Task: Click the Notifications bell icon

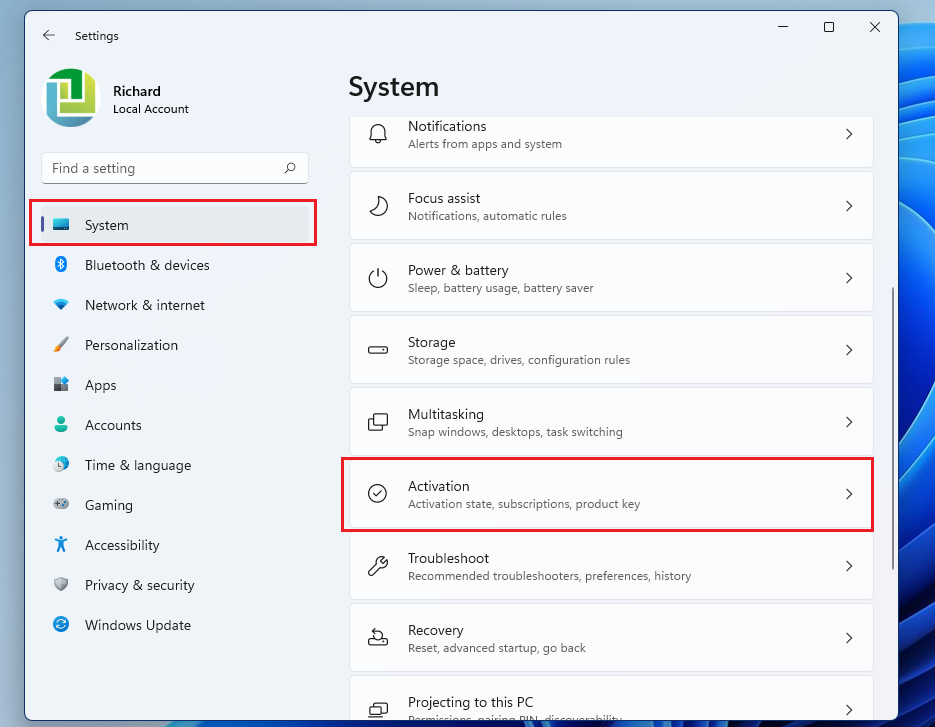Action: (377, 133)
